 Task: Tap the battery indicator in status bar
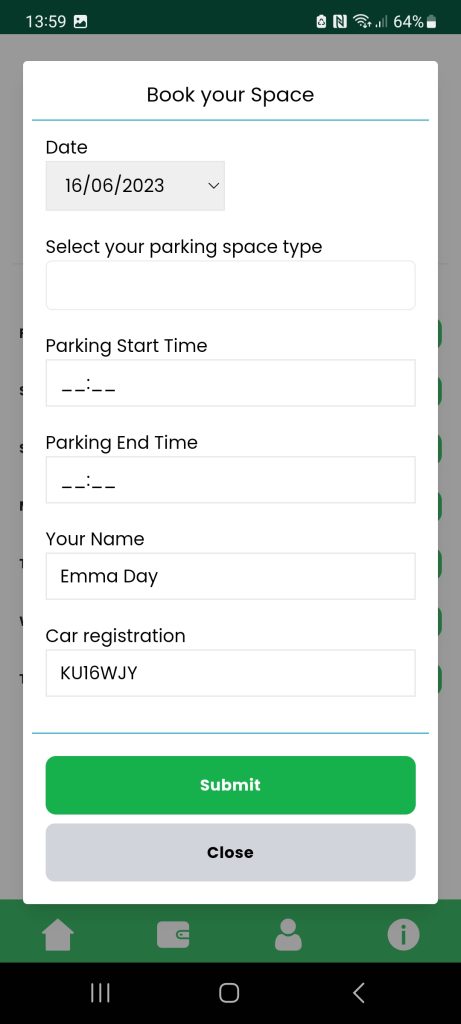pyautogui.click(x=430, y=22)
